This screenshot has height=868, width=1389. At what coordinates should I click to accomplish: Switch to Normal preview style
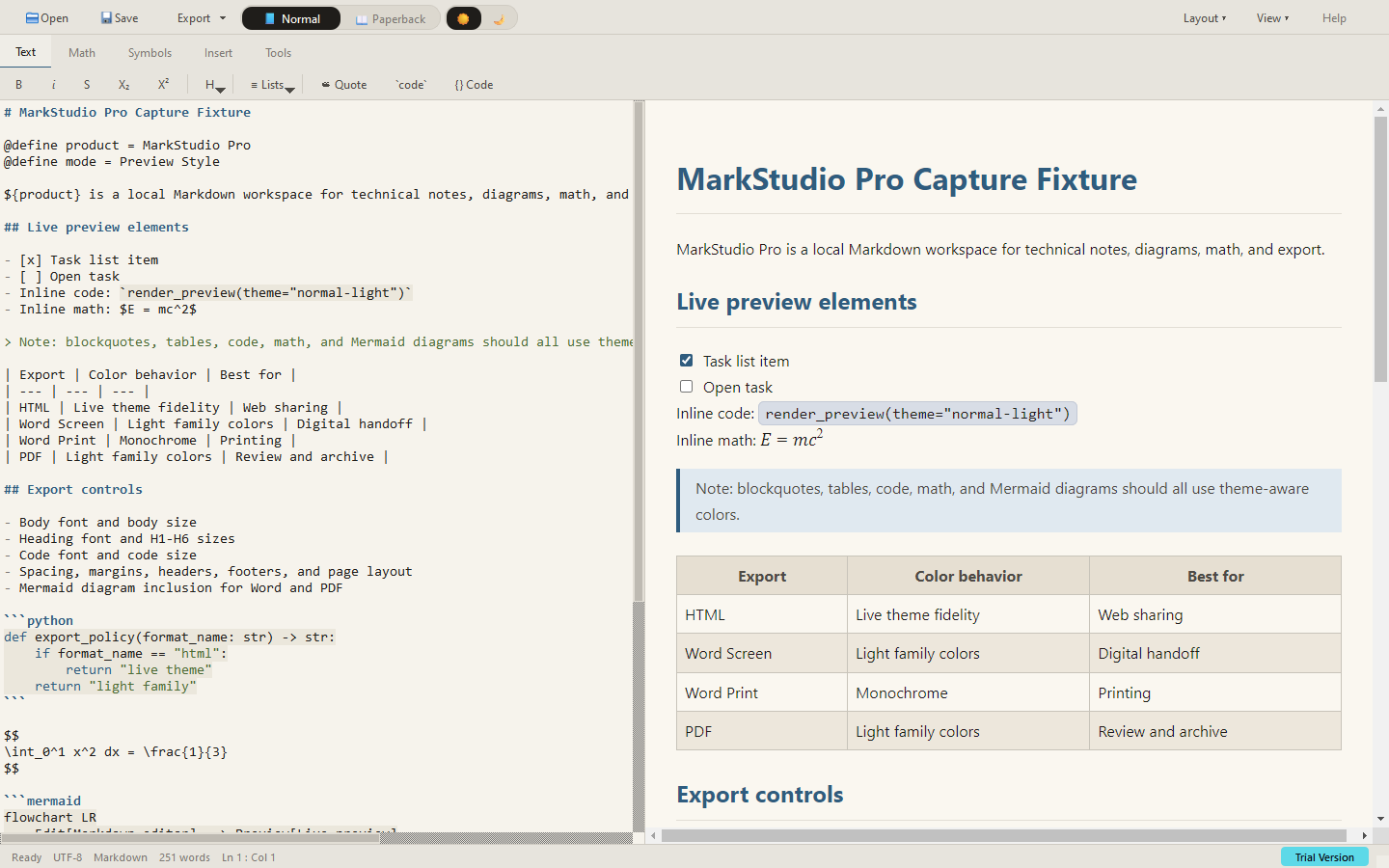(x=291, y=18)
